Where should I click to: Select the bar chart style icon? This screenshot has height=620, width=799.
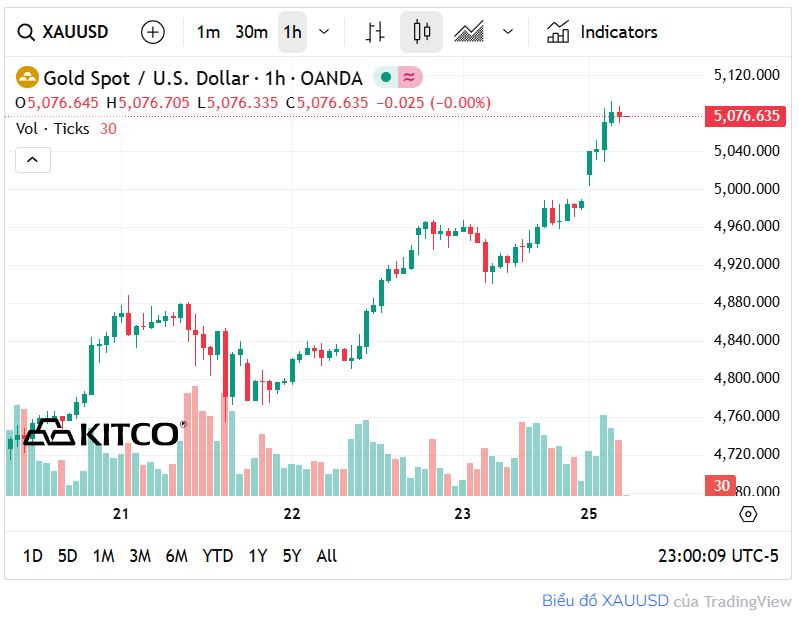tap(375, 32)
